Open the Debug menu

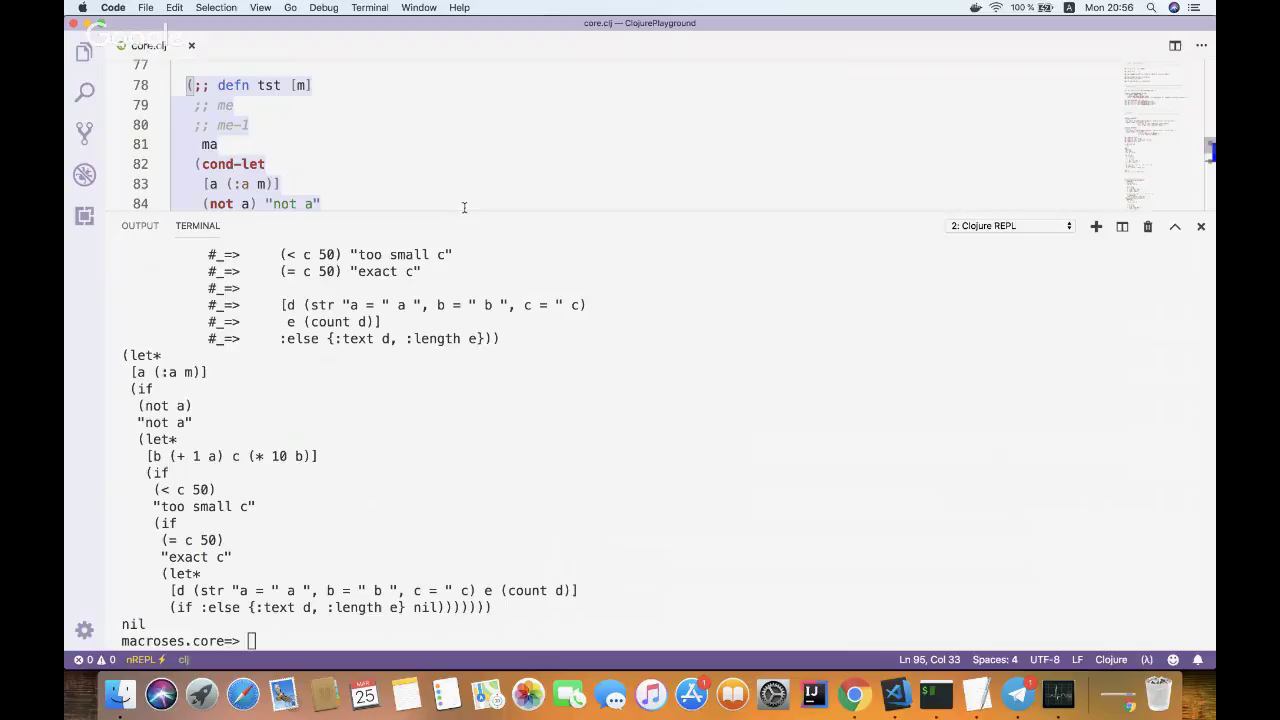coord(323,8)
